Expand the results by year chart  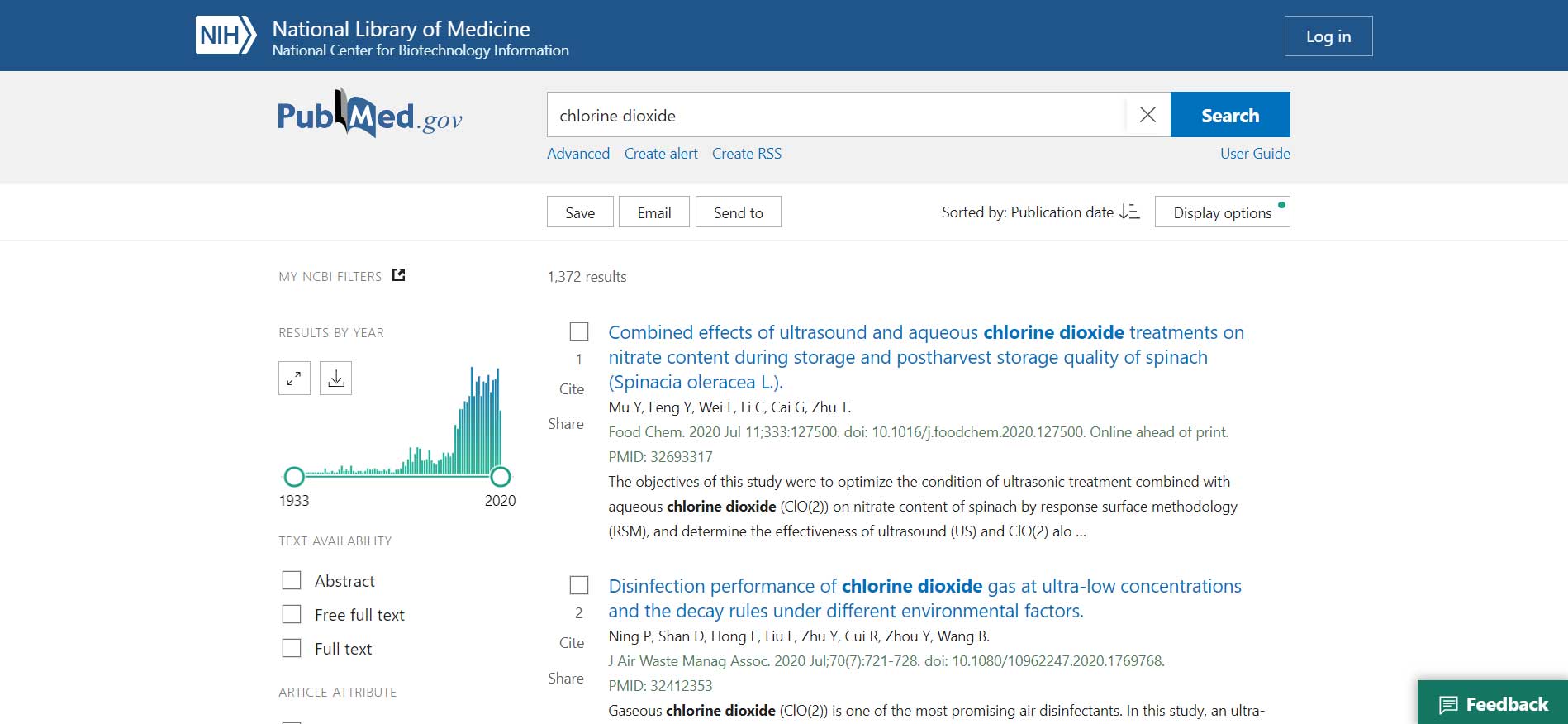coord(294,379)
